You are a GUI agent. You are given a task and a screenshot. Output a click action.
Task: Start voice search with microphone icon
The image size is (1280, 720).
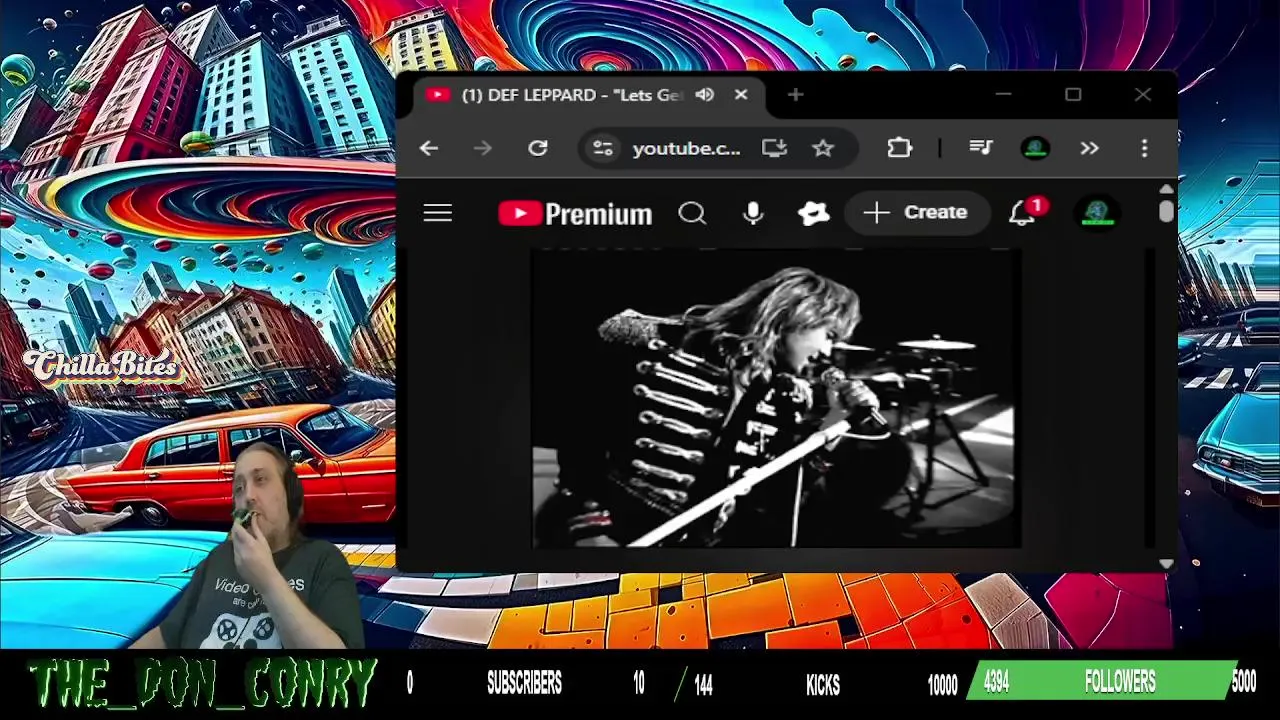coord(753,213)
